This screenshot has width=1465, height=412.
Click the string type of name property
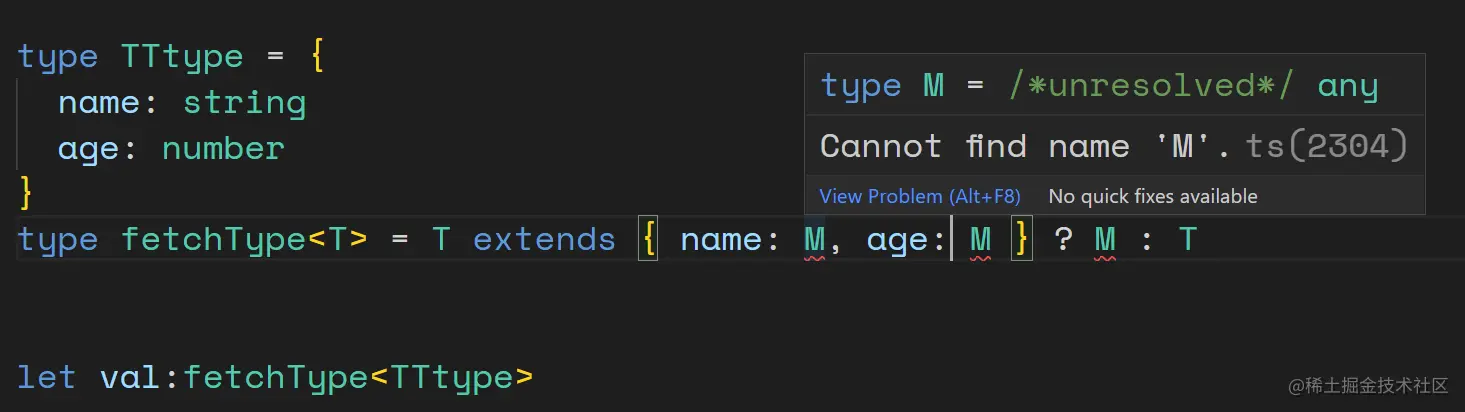click(244, 102)
